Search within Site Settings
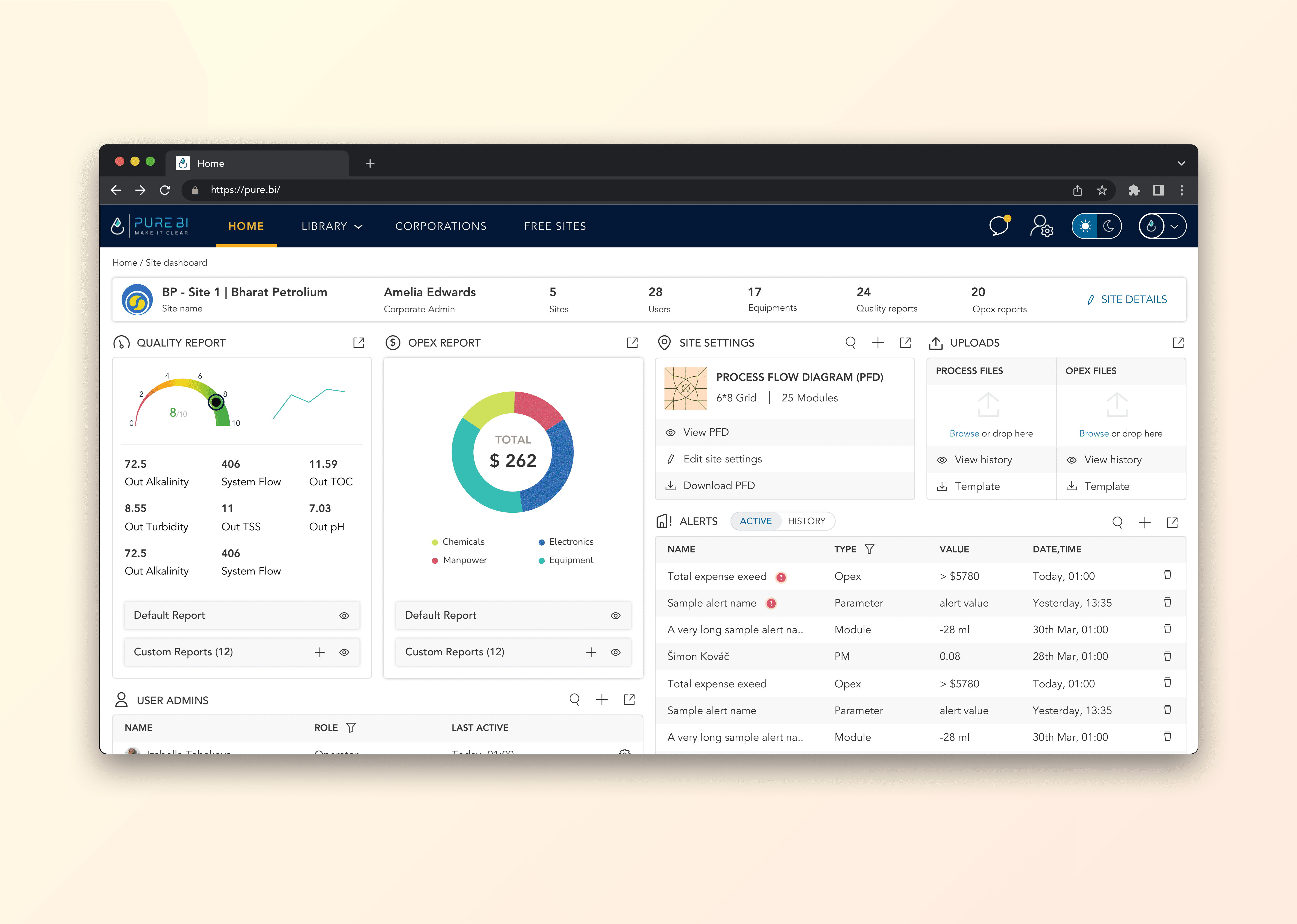Image resolution: width=1297 pixels, height=924 pixels. click(850, 343)
